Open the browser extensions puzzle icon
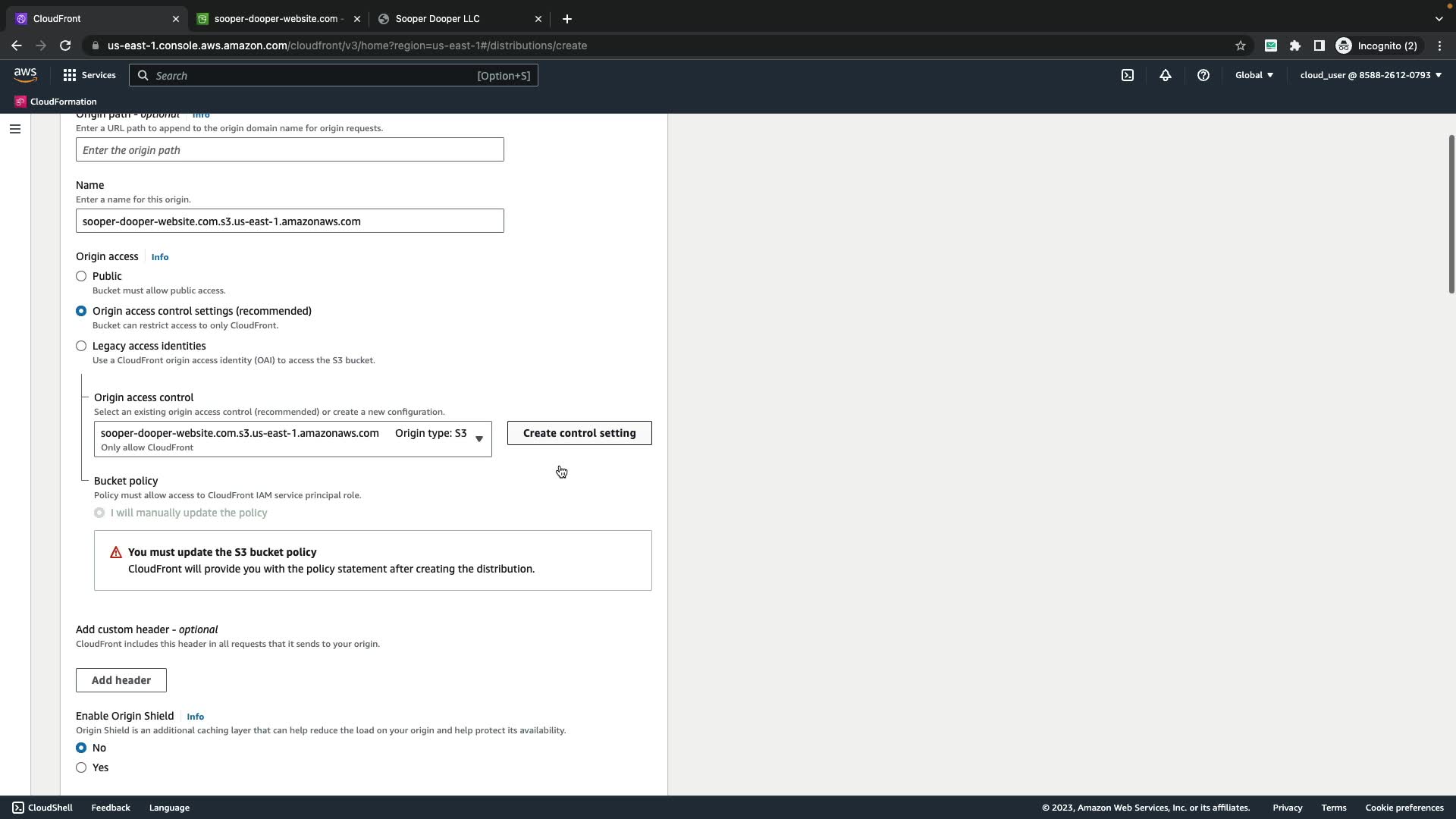 click(x=1295, y=45)
